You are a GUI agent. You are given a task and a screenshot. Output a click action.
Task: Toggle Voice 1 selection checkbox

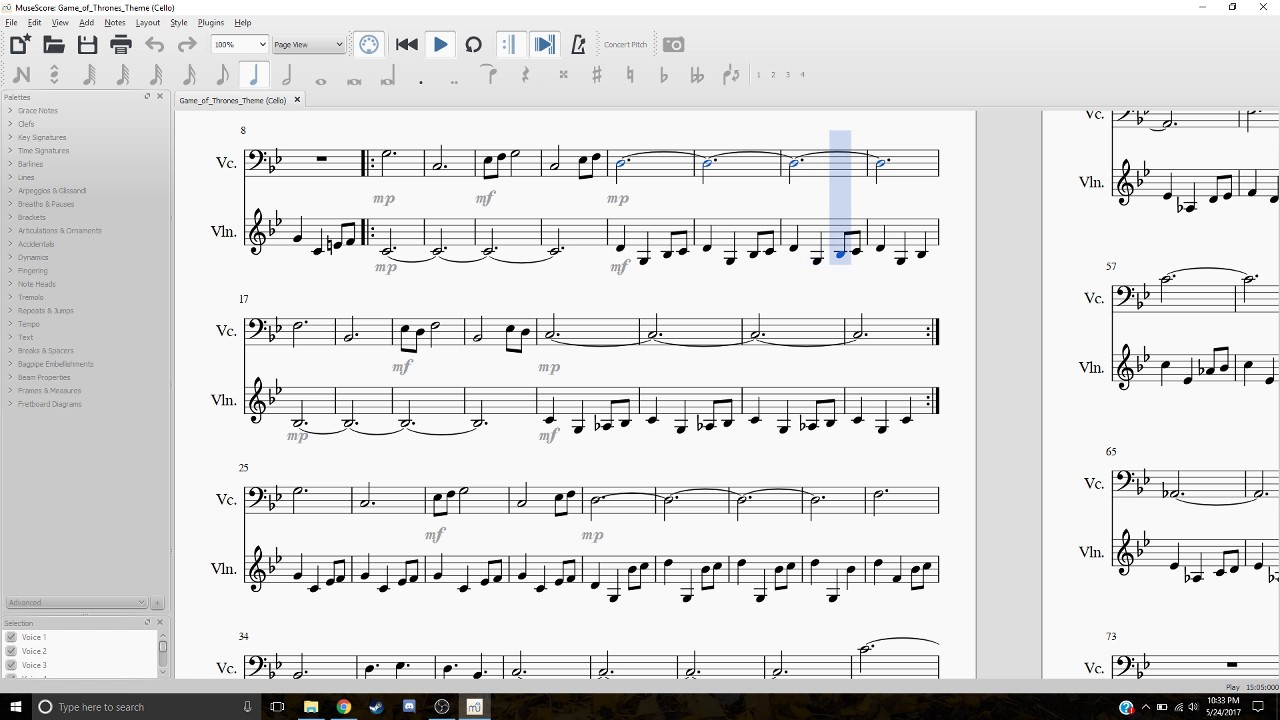click(x=11, y=637)
